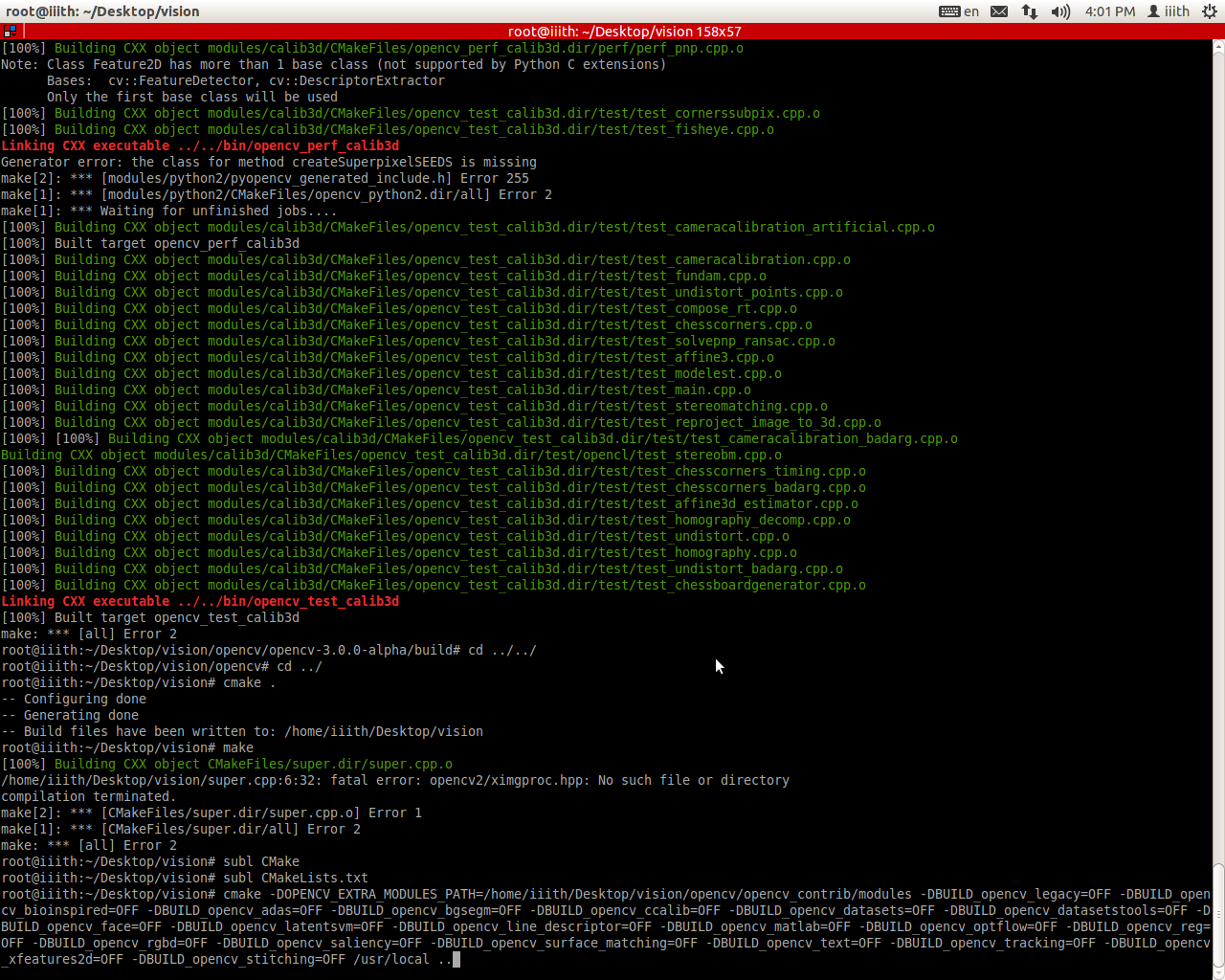Image resolution: width=1225 pixels, height=980 pixels.
Task: Click the 'subl CMakeLists.txt' command line
Action: pos(185,878)
